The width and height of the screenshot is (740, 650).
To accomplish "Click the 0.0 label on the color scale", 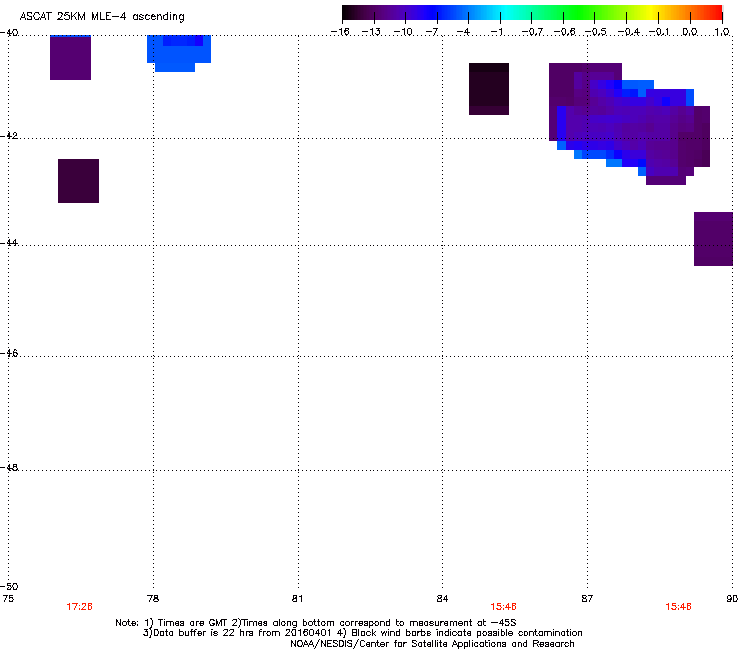I will (x=690, y=32).
